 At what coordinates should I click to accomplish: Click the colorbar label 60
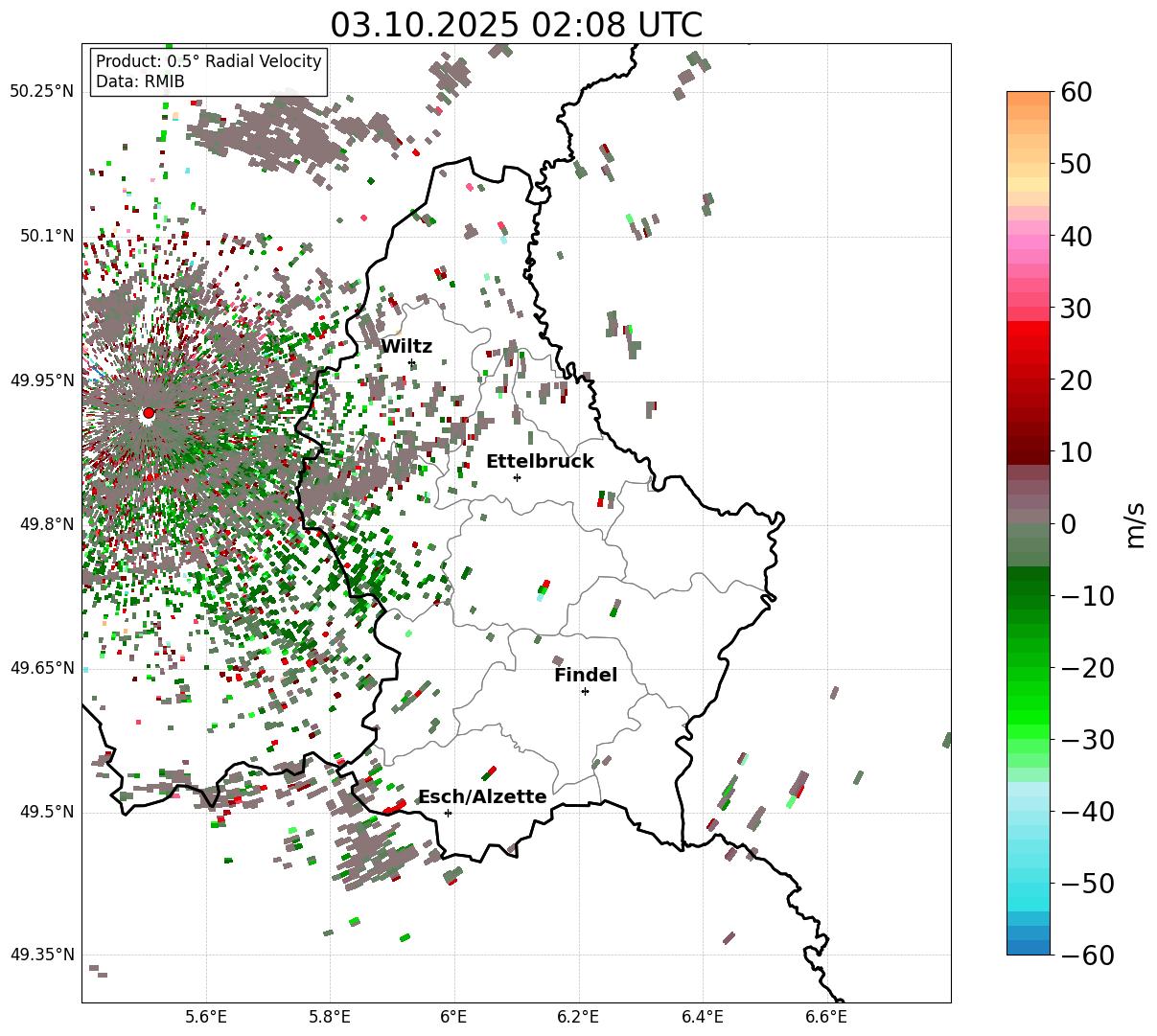[x=1075, y=92]
